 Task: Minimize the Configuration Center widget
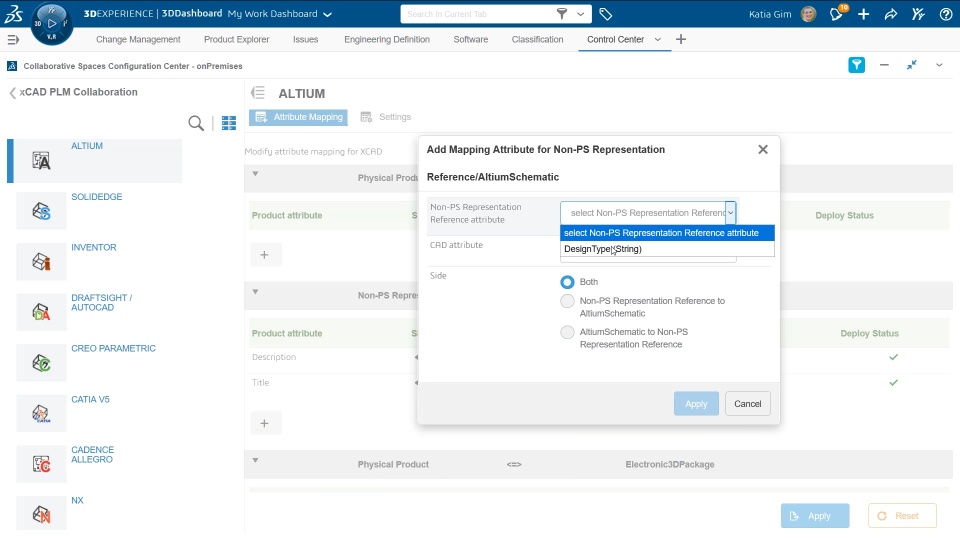click(x=884, y=65)
